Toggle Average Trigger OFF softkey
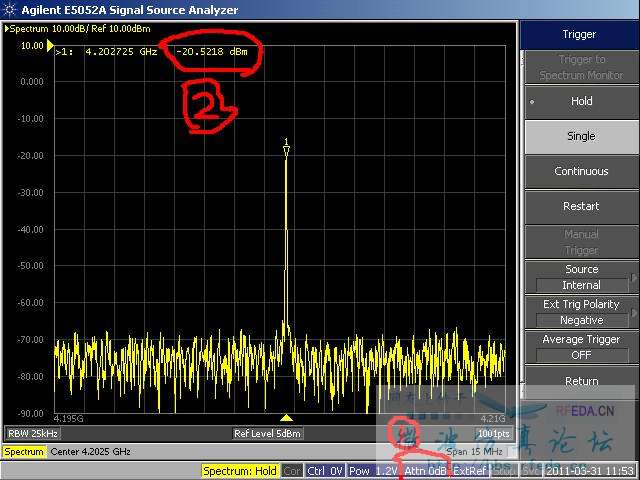This screenshot has height=480, width=640. point(581,348)
